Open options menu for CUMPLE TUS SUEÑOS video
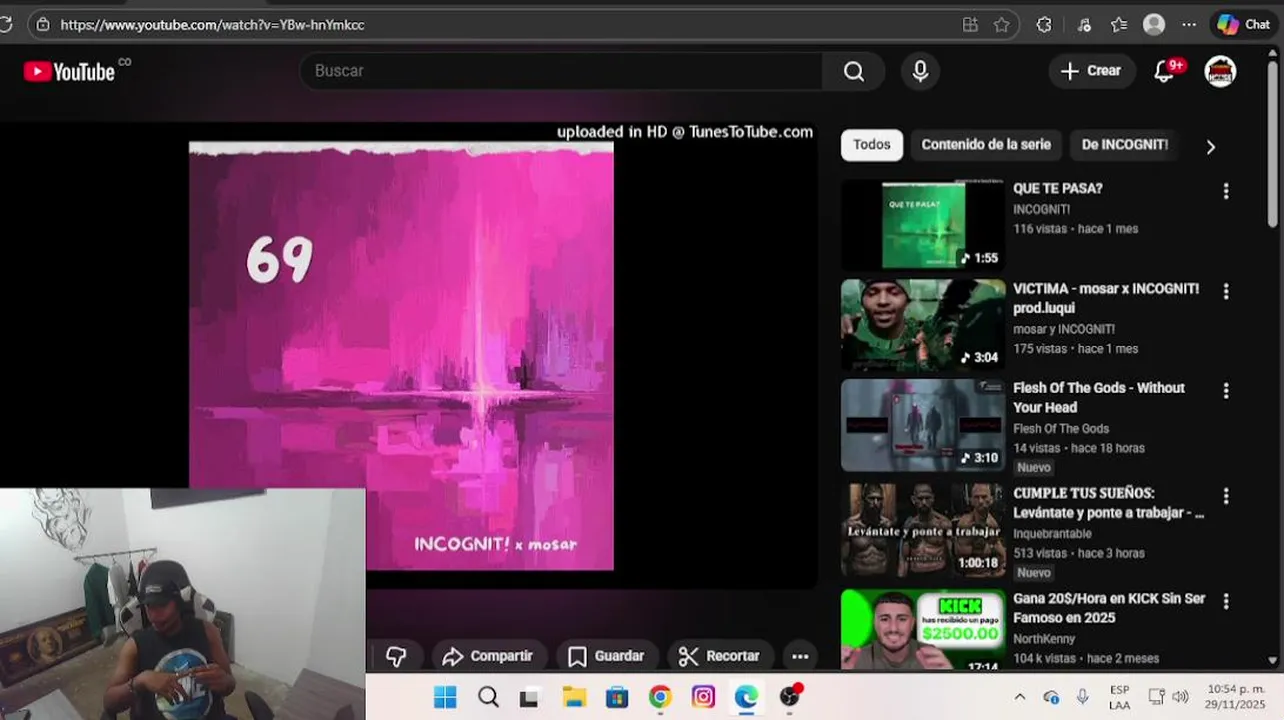This screenshot has width=1284, height=720. click(x=1226, y=496)
